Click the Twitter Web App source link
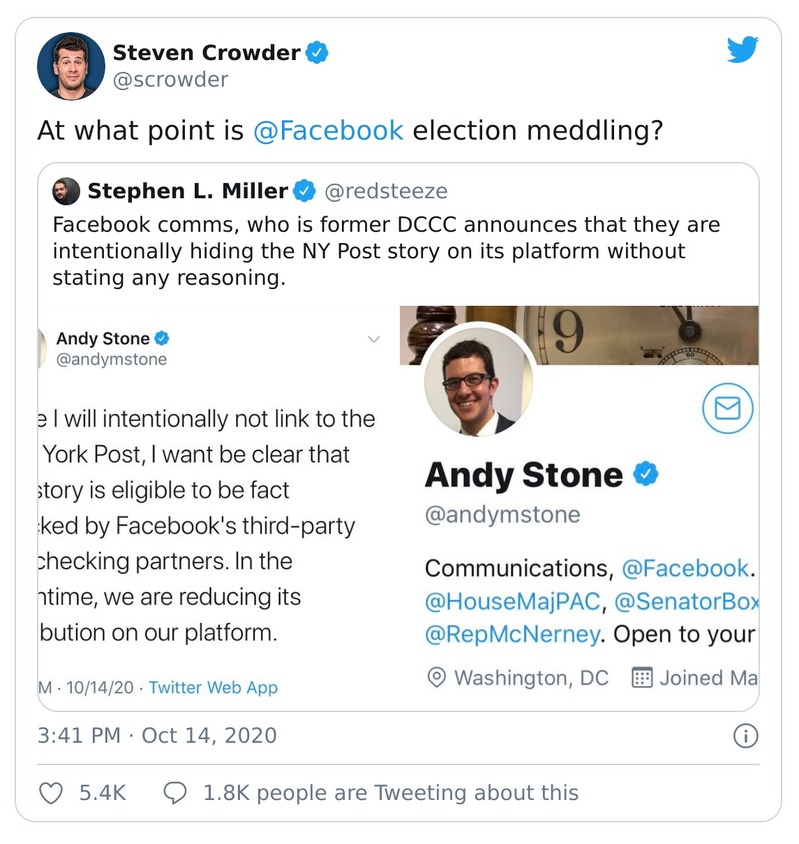The image size is (799, 844). [x=213, y=688]
